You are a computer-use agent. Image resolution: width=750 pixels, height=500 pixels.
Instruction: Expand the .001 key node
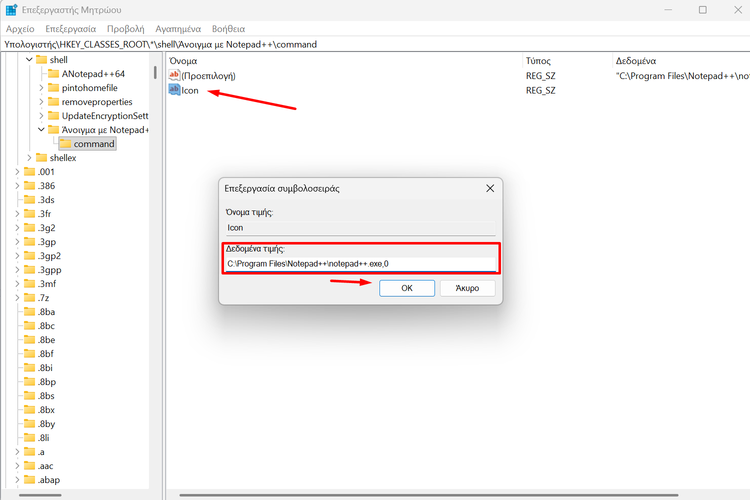tap(17, 172)
